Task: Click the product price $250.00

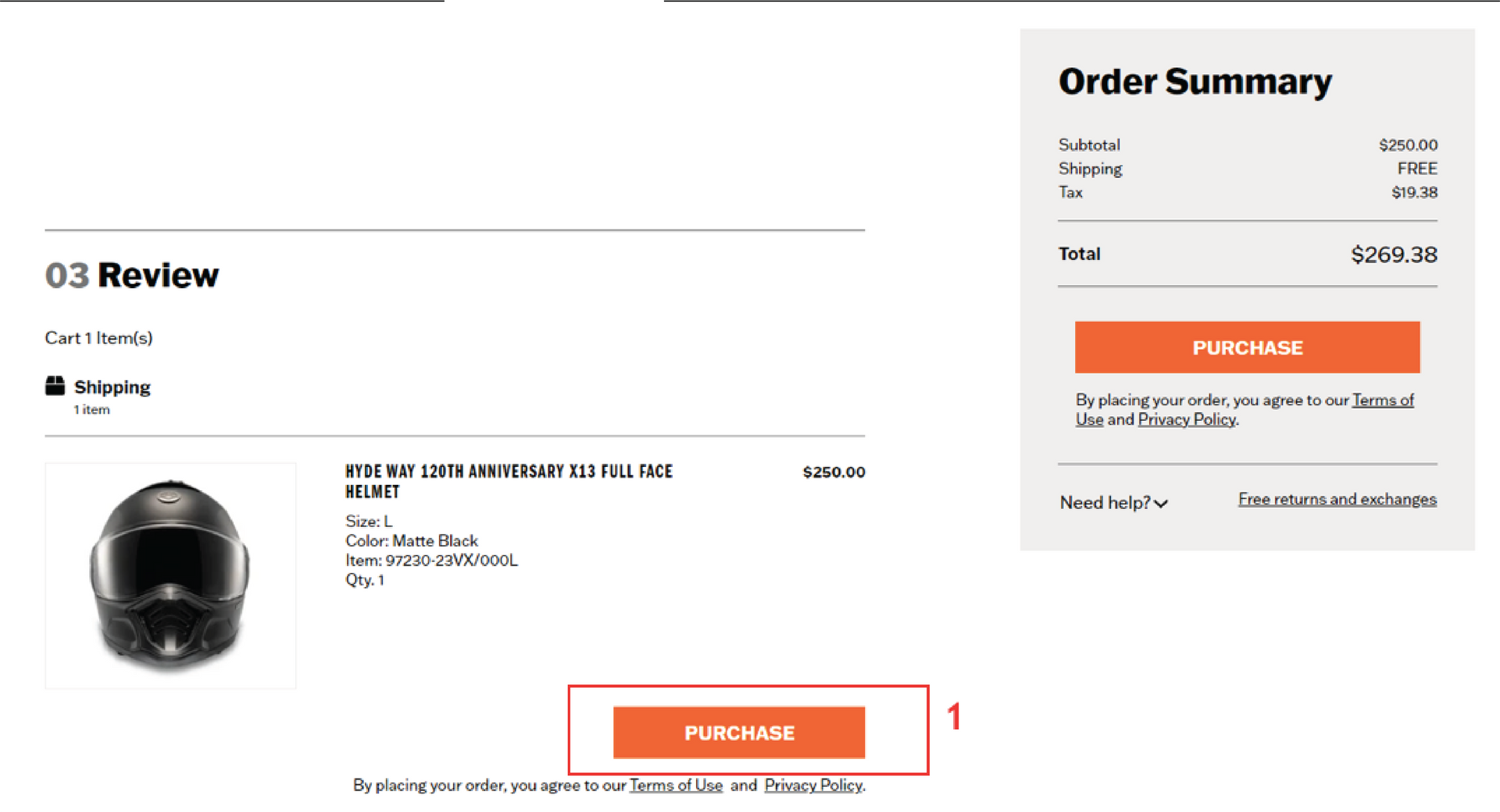Action: point(834,472)
